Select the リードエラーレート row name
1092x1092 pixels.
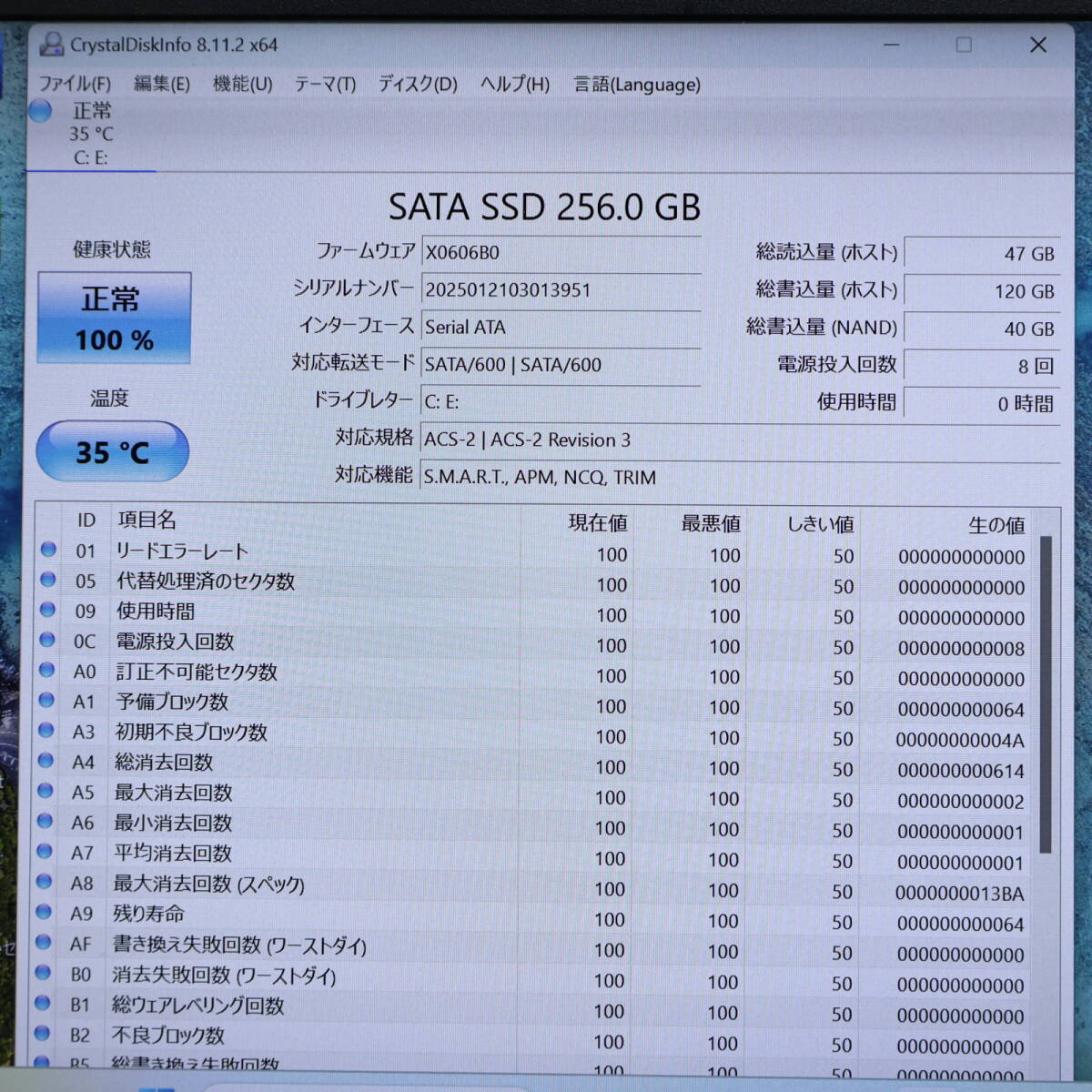(x=182, y=551)
